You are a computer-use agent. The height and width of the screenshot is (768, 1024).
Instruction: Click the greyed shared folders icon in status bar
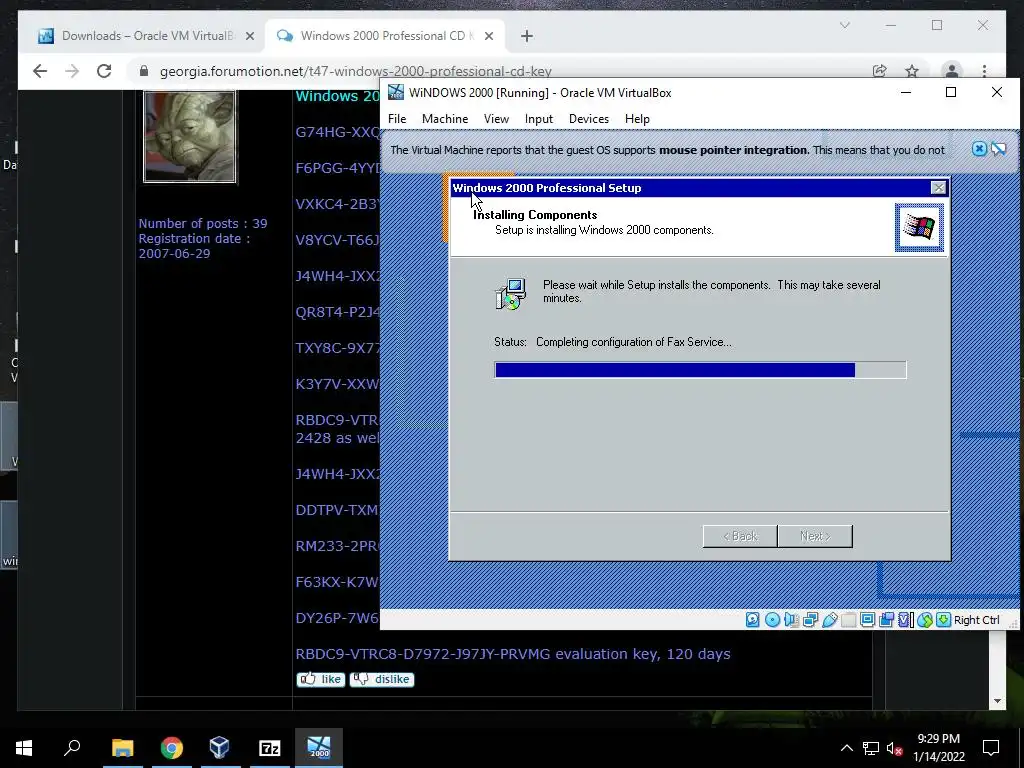tap(848, 620)
